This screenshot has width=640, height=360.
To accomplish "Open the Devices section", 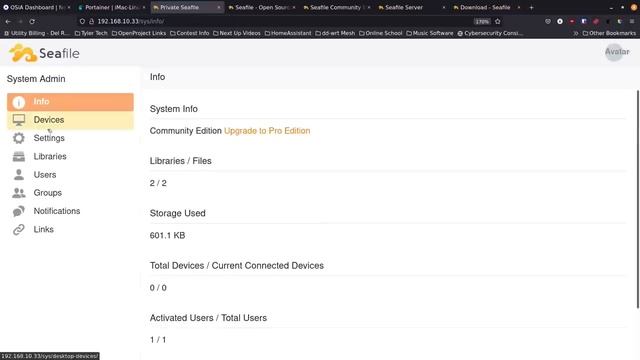I will point(70,120).
